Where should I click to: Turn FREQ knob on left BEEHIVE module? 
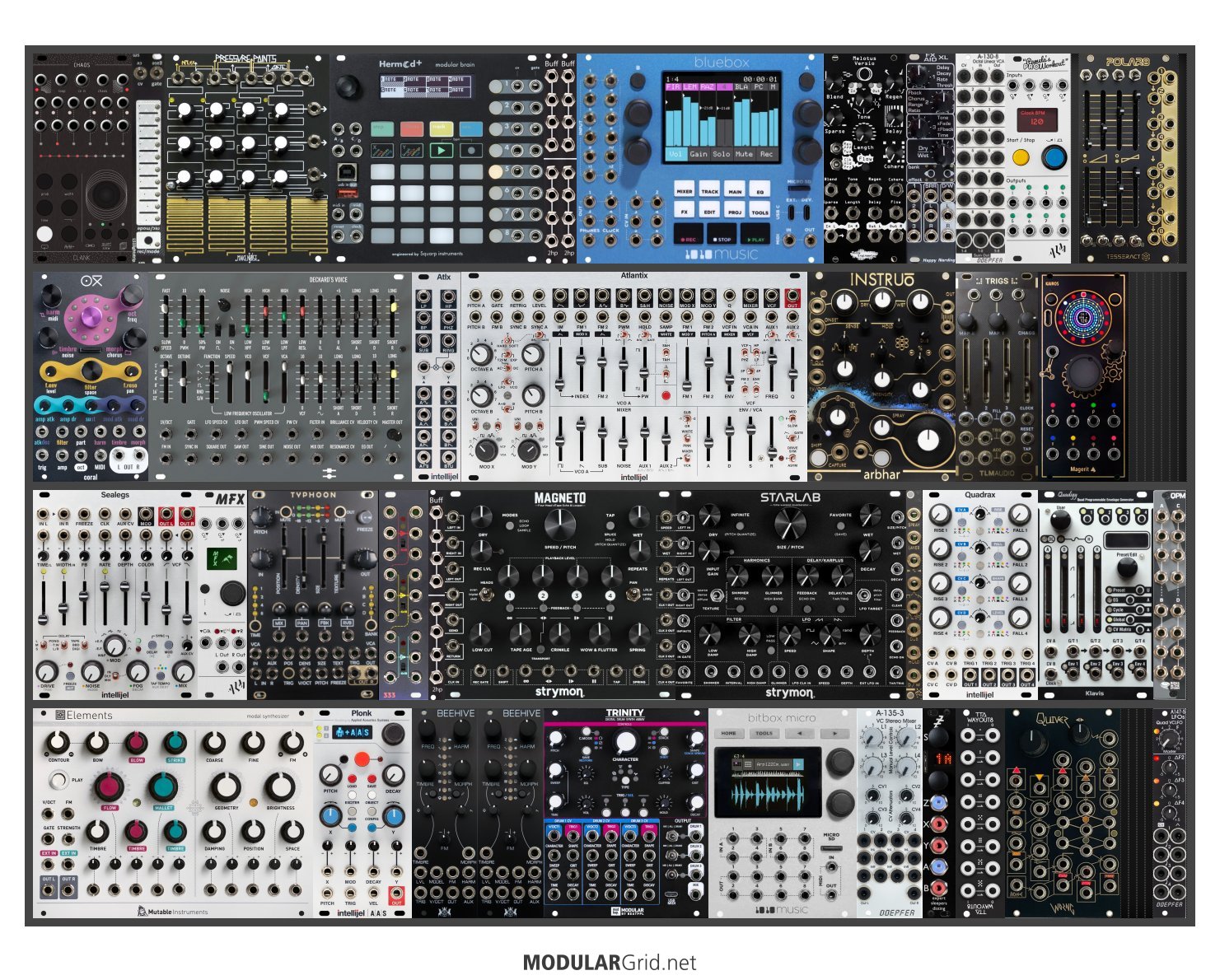426,730
